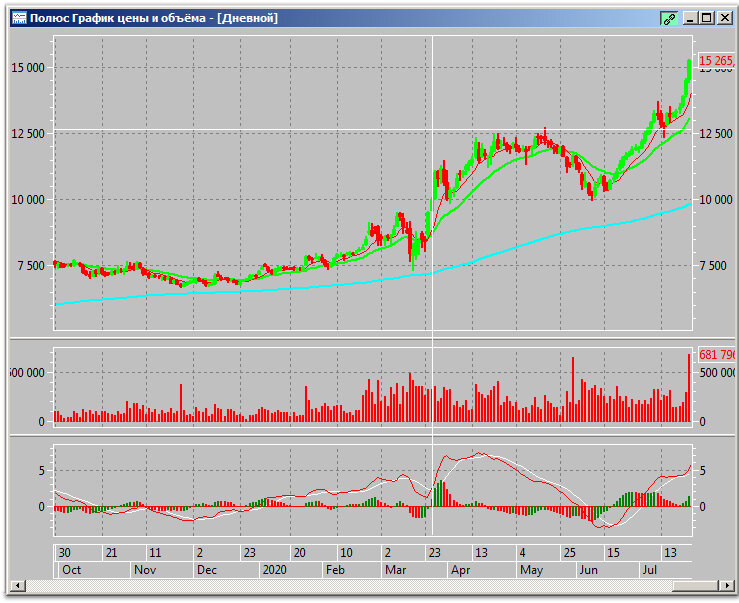Image resolution: width=739 pixels, height=603 pixels.
Task: Click the divider between price and volume panels
Action: (x=372, y=339)
